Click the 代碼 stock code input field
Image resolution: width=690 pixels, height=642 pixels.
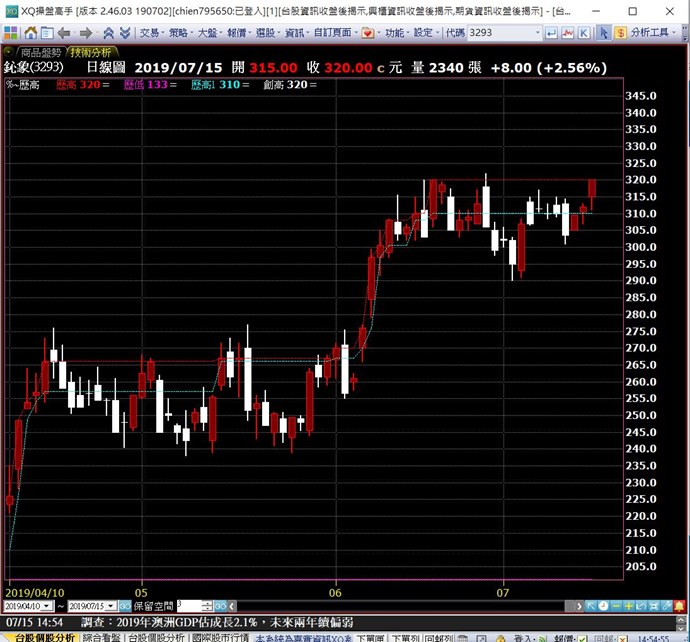click(x=498, y=32)
